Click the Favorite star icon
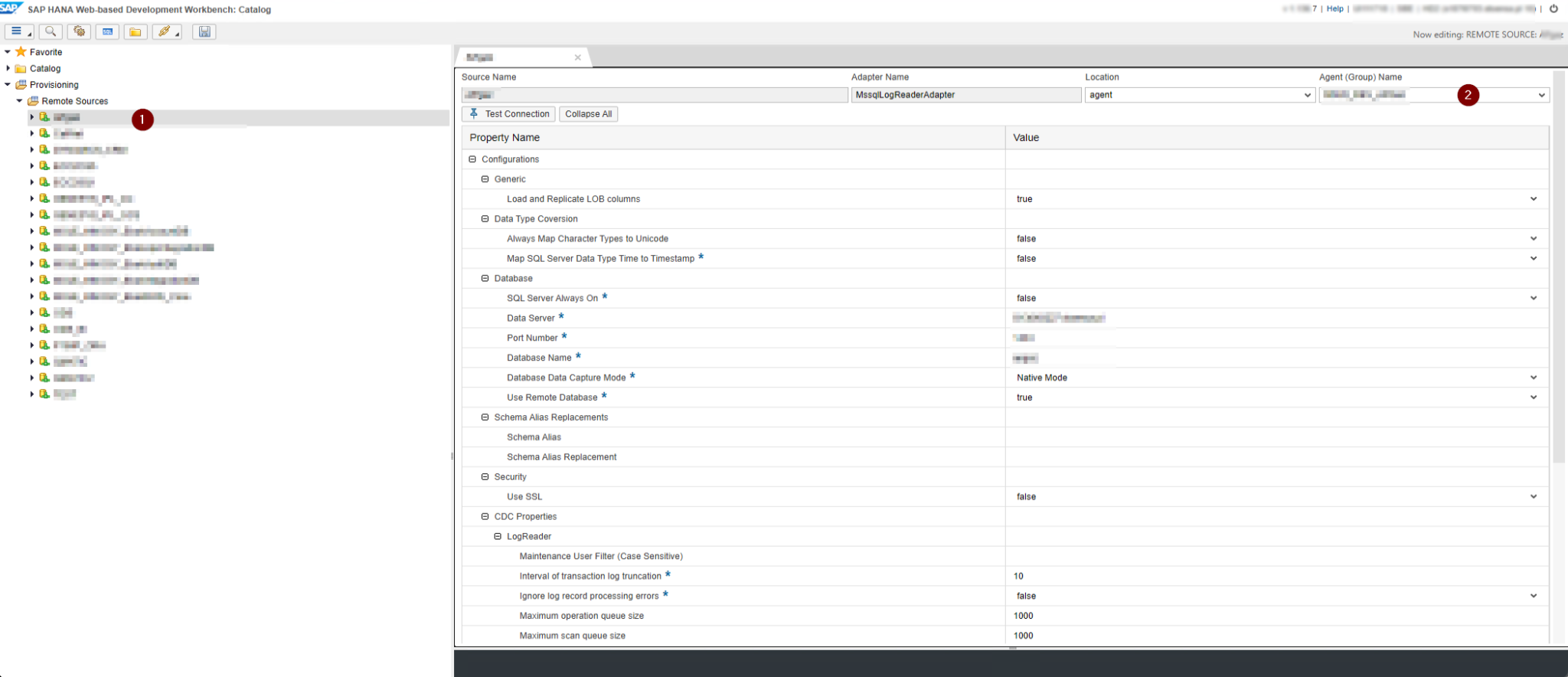 [x=21, y=51]
